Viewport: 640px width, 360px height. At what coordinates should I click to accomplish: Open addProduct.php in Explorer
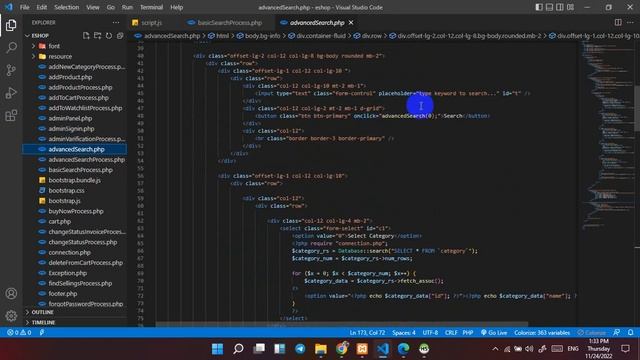[70, 77]
